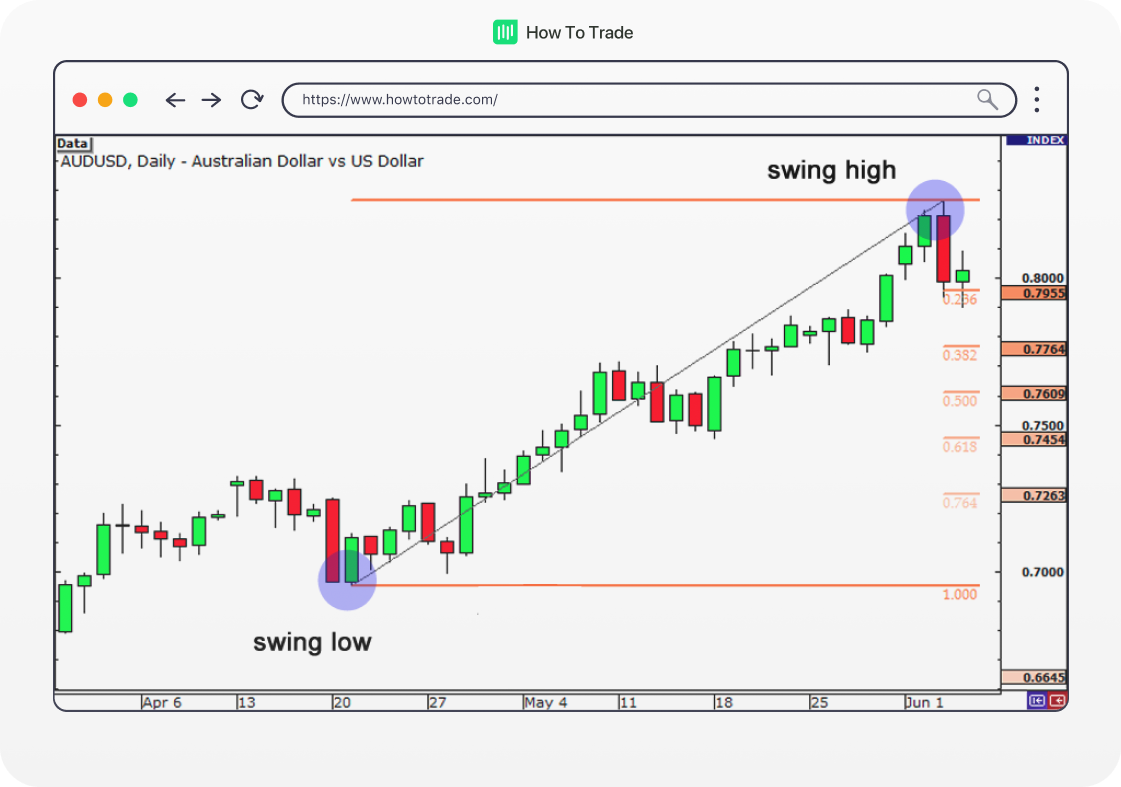This screenshot has height=787, width=1121.
Task: Click the Data label in the chart corner
Action: point(72,143)
